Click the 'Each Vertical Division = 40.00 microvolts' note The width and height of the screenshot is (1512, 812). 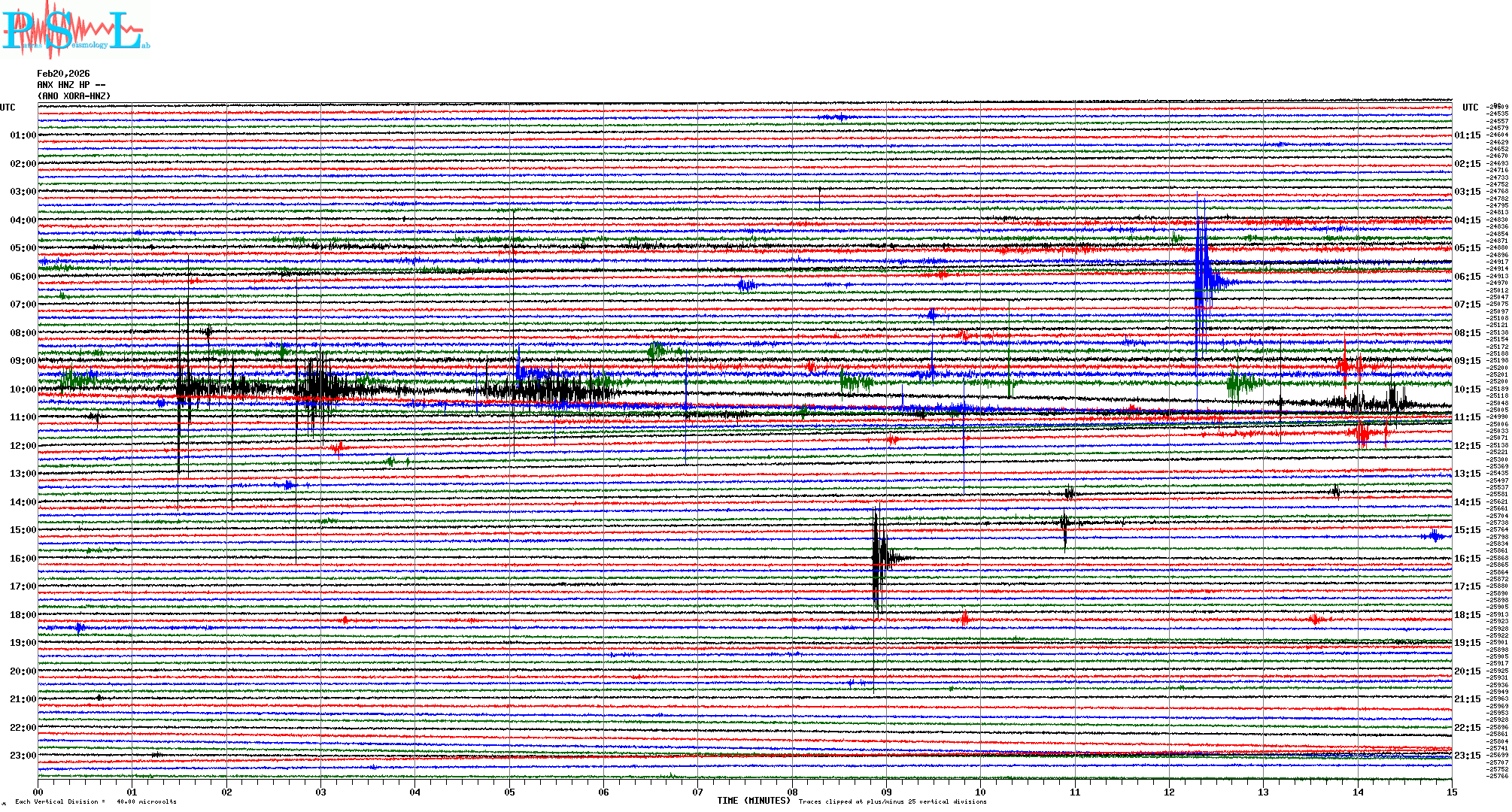coord(96,801)
